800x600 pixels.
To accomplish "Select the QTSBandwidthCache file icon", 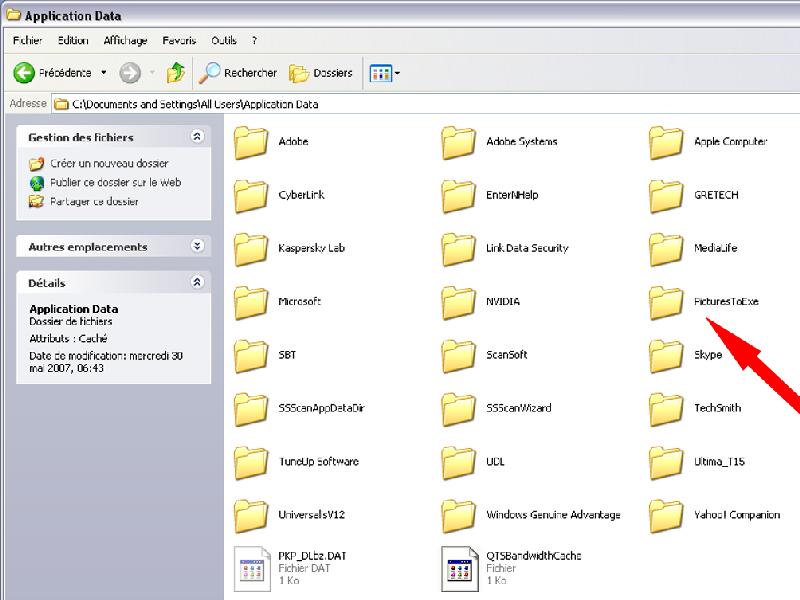I will click(460, 569).
